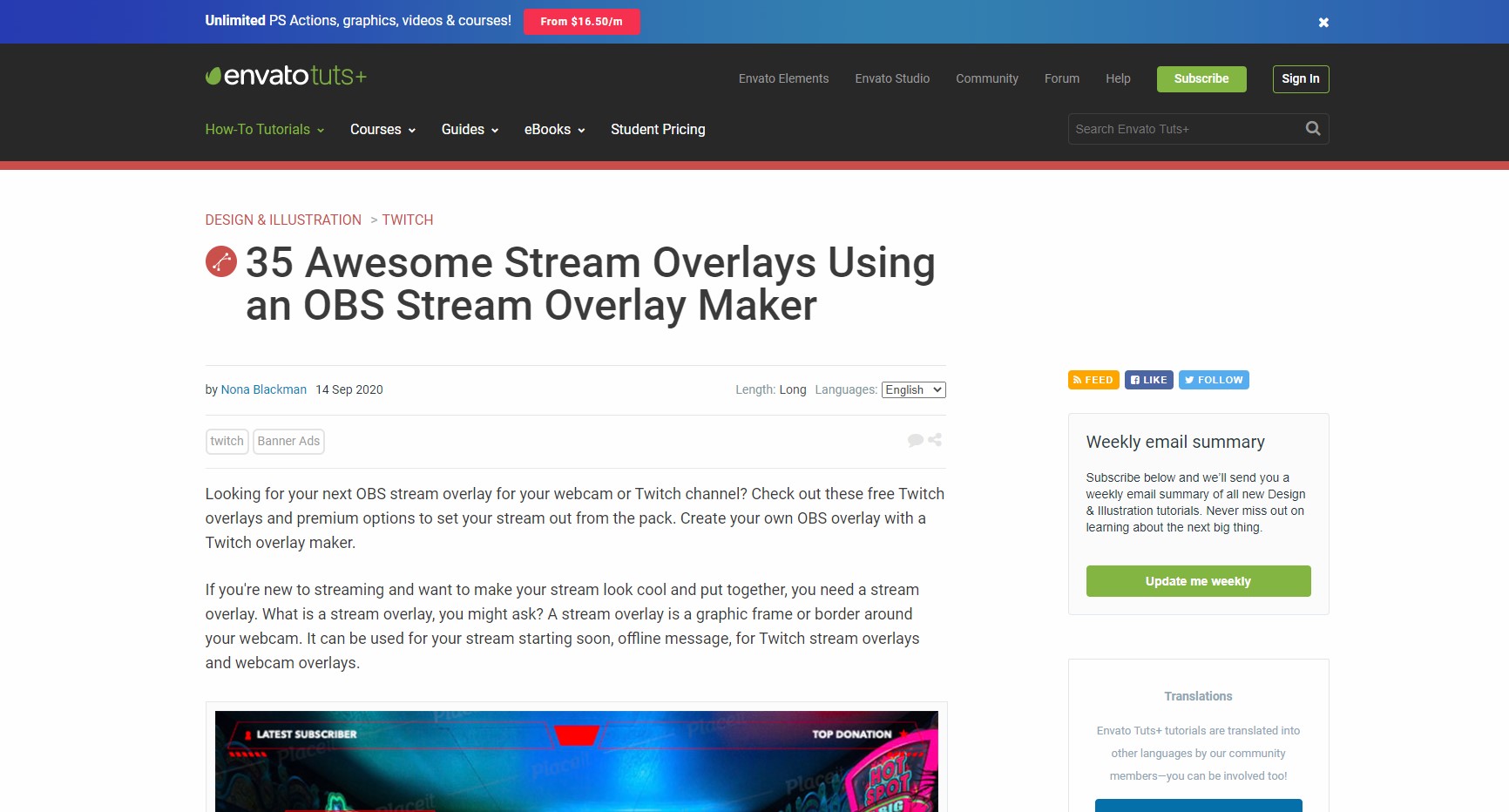This screenshot has width=1509, height=812.
Task: Open the Languages select box showing English
Action: point(914,389)
